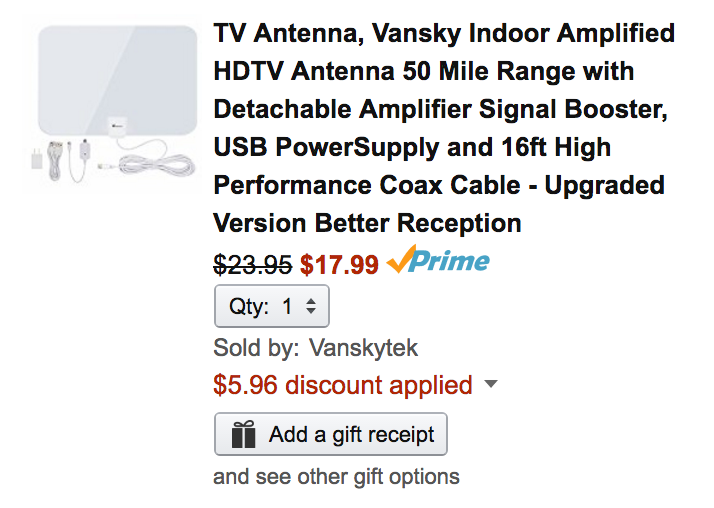Click the red $17.99 sale price
This screenshot has width=714, height=508.
[x=340, y=265]
